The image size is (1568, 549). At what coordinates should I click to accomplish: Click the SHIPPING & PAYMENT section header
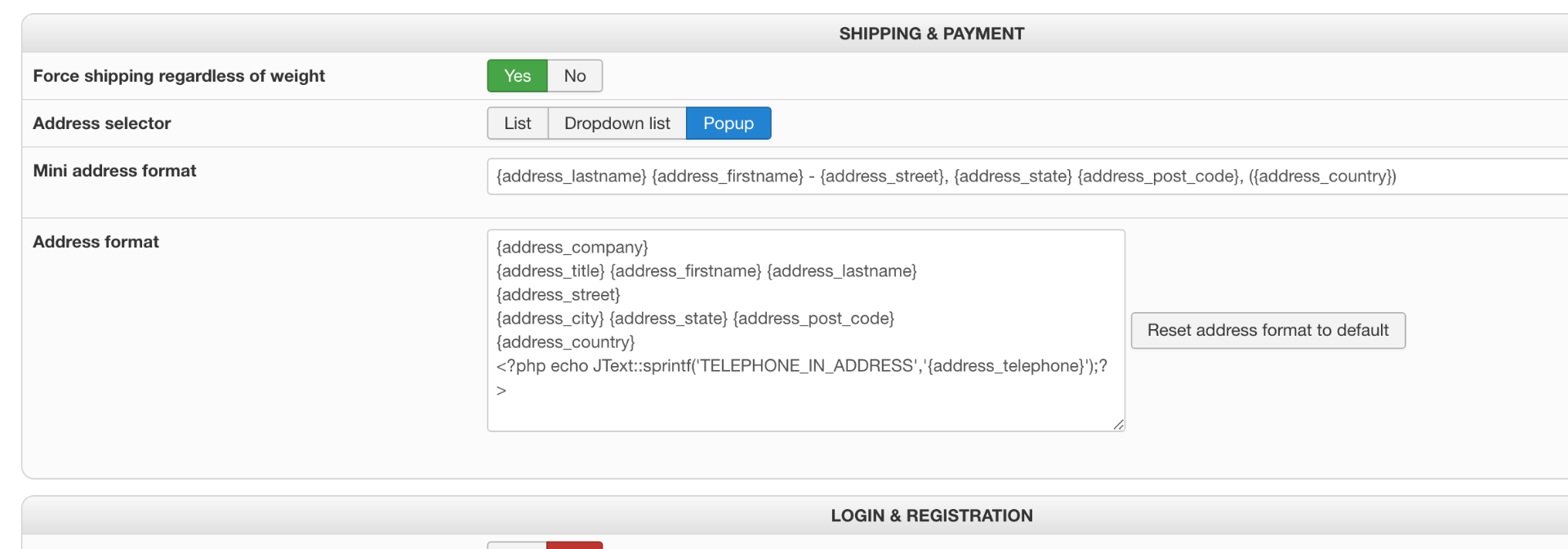point(931,33)
